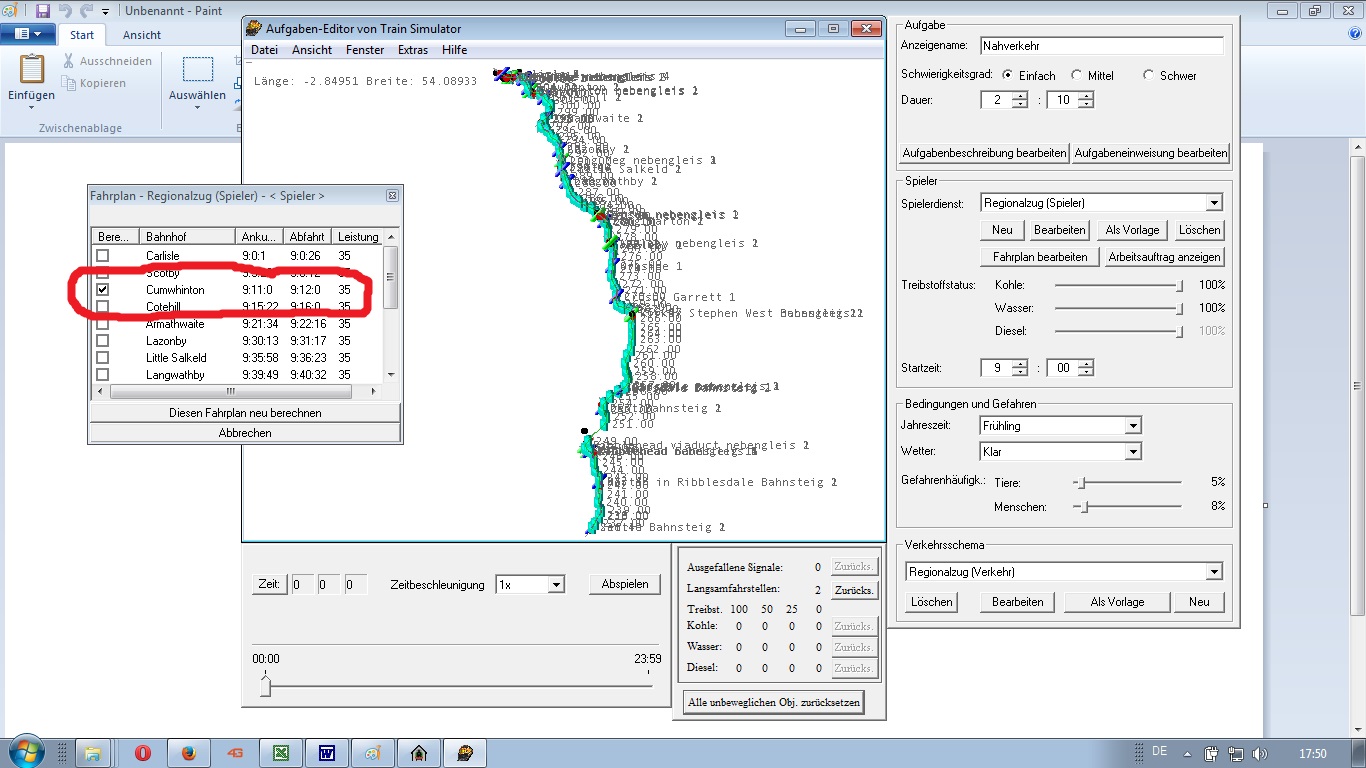Switch to the Ansicht ribbon tab
The height and width of the screenshot is (768, 1366).
[142, 35]
